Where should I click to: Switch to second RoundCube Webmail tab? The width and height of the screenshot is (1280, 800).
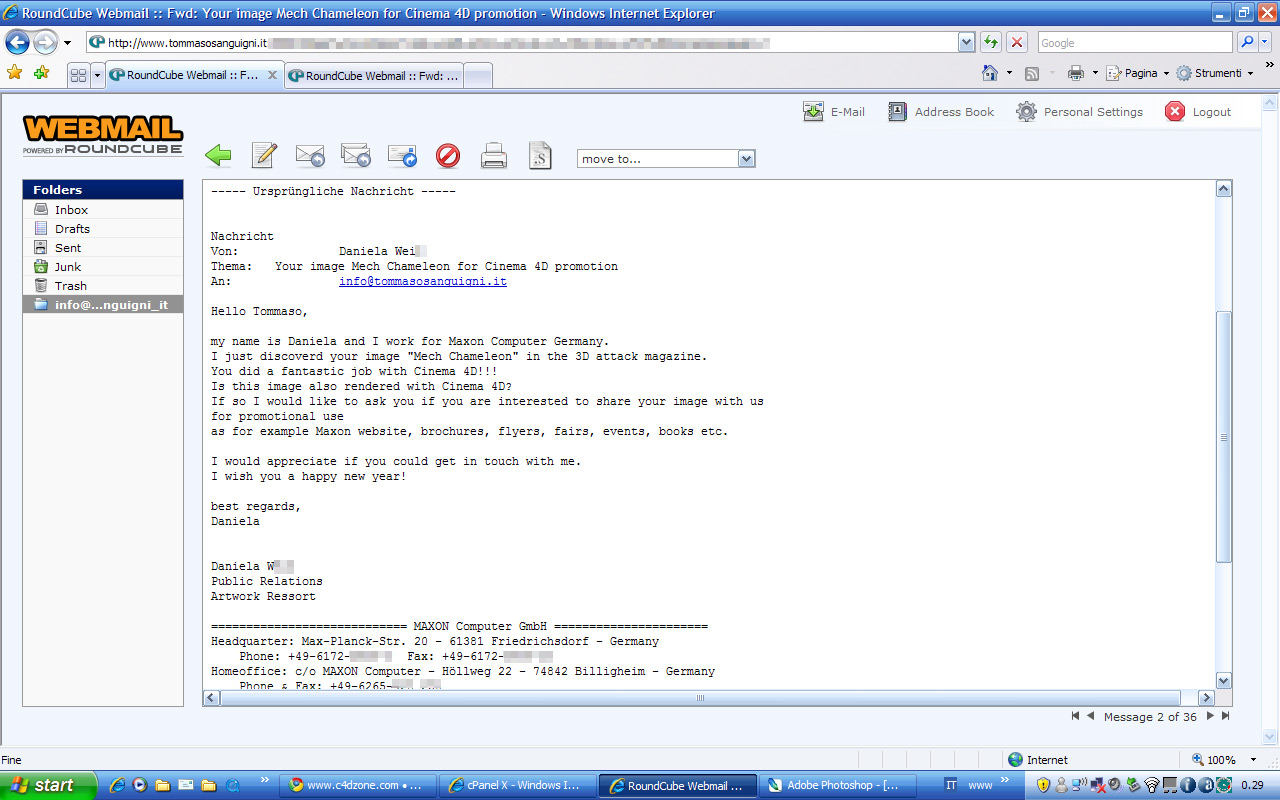pos(374,75)
